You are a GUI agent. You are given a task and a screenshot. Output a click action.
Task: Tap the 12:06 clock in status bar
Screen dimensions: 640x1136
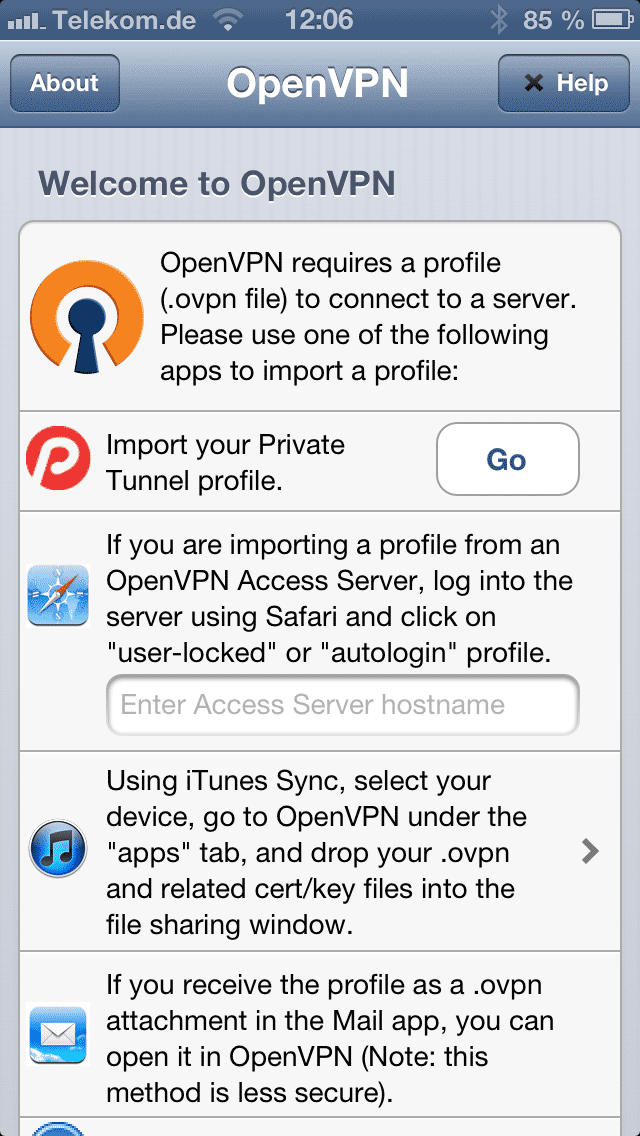tap(319, 20)
